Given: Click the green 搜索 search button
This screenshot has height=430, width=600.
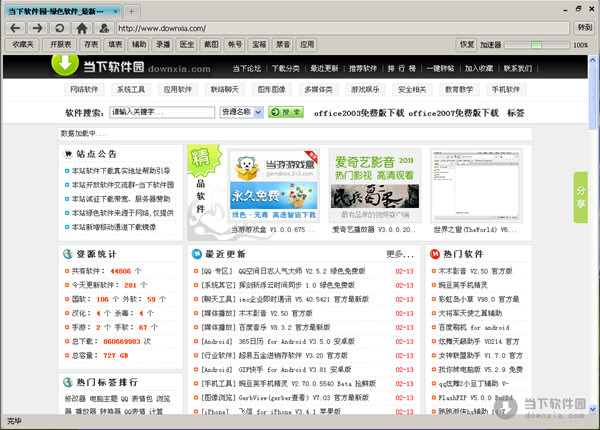Looking at the screenshot, I should click(286, 112).
